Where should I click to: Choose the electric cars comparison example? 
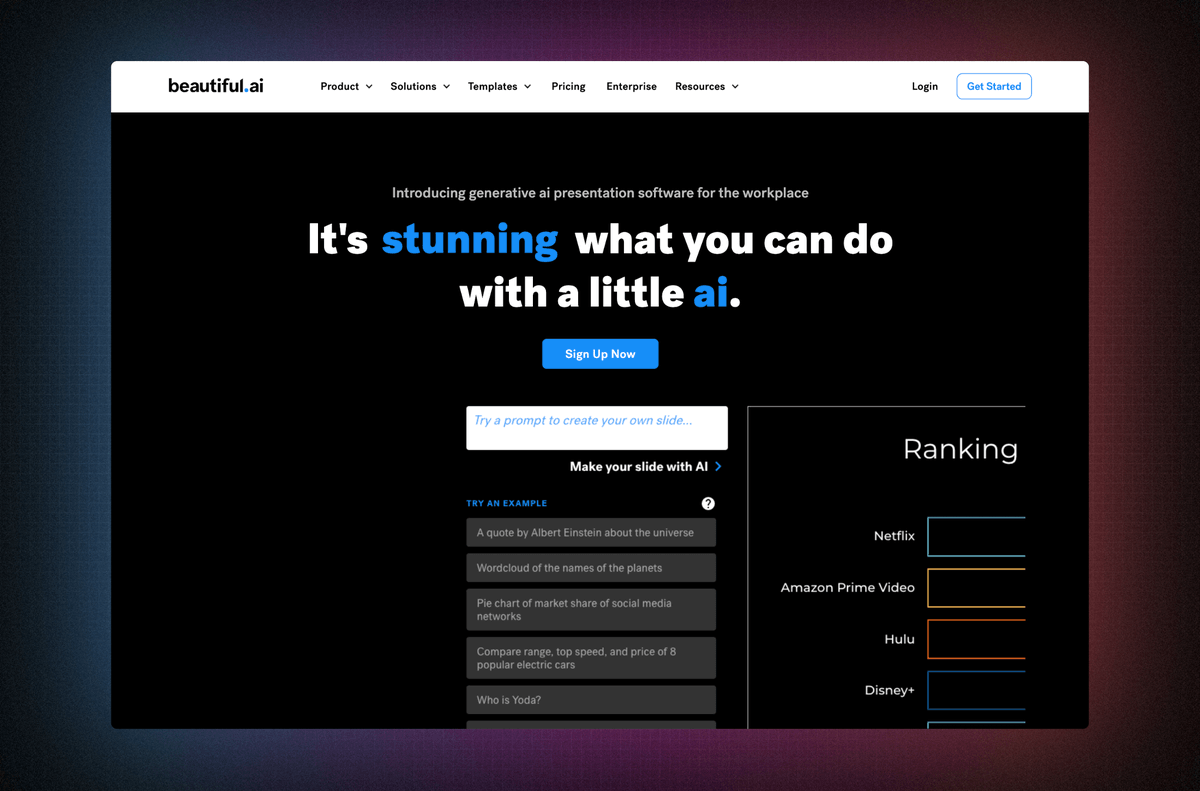[591, 658]
